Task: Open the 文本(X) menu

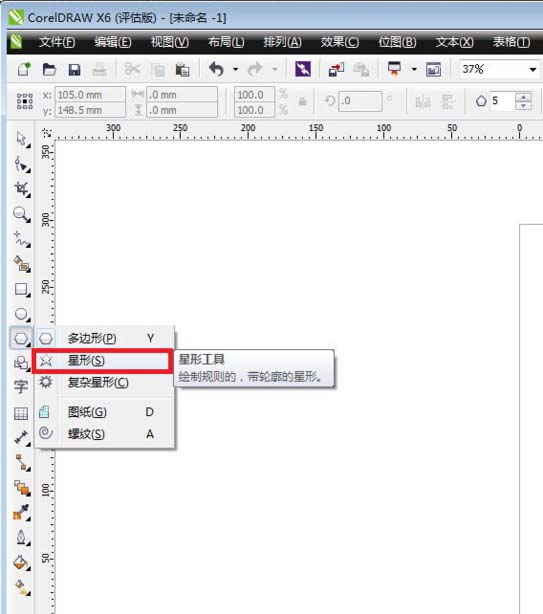Action: pos(455,42)
